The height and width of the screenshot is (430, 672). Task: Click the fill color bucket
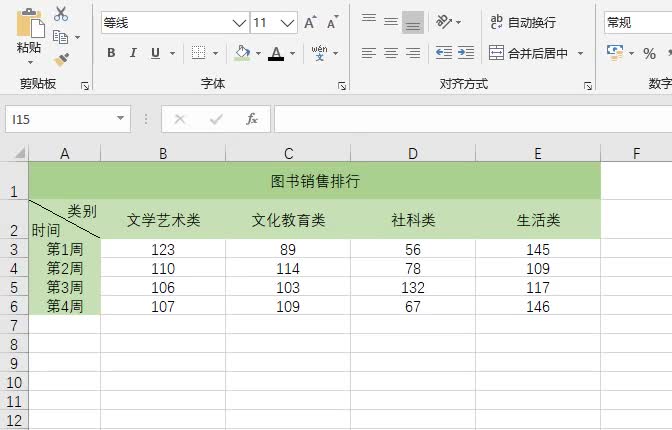(x=242, y=53)
